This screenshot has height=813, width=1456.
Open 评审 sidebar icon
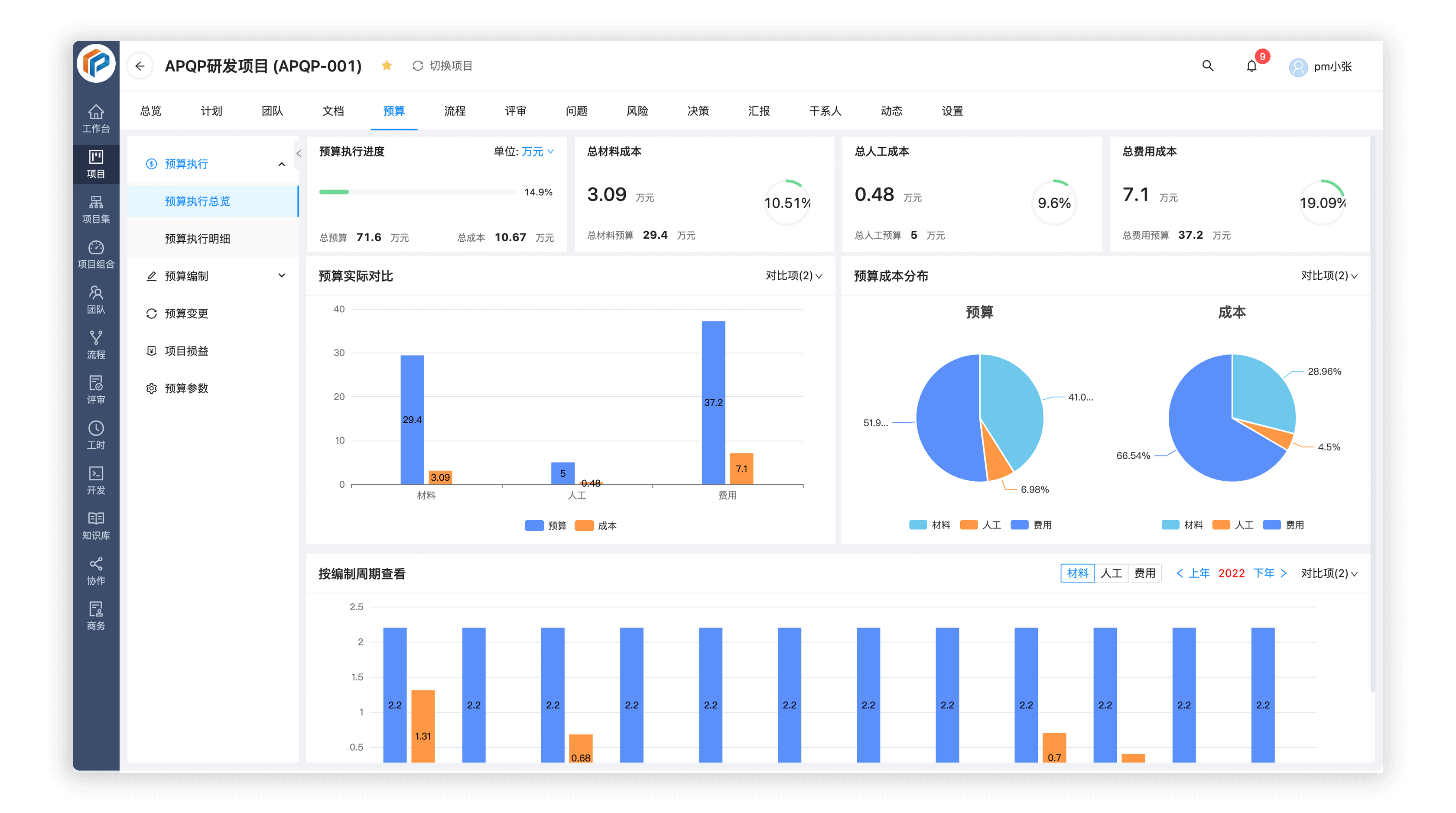(95, 390)
